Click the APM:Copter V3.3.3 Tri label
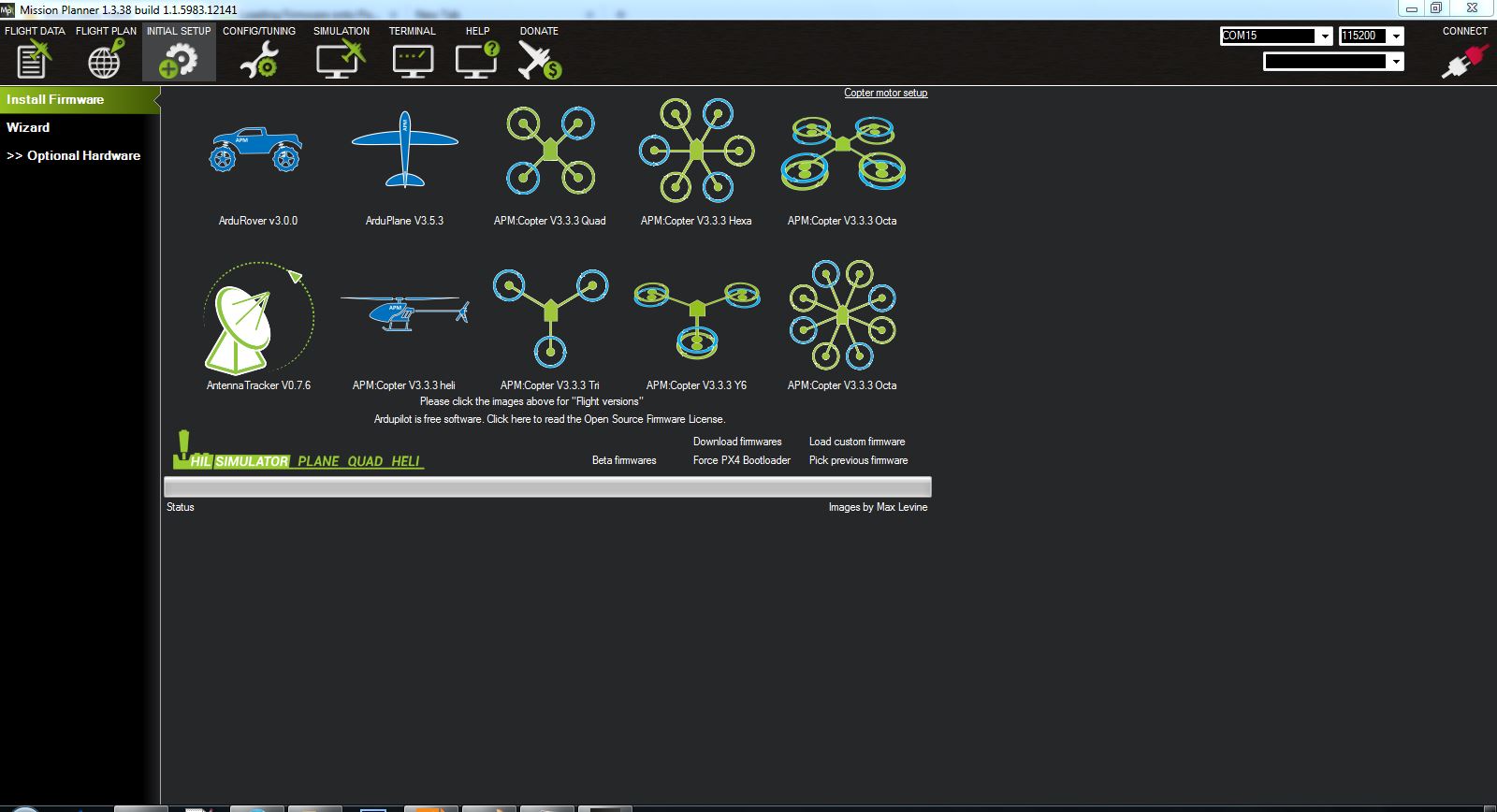 coord(550,385)
